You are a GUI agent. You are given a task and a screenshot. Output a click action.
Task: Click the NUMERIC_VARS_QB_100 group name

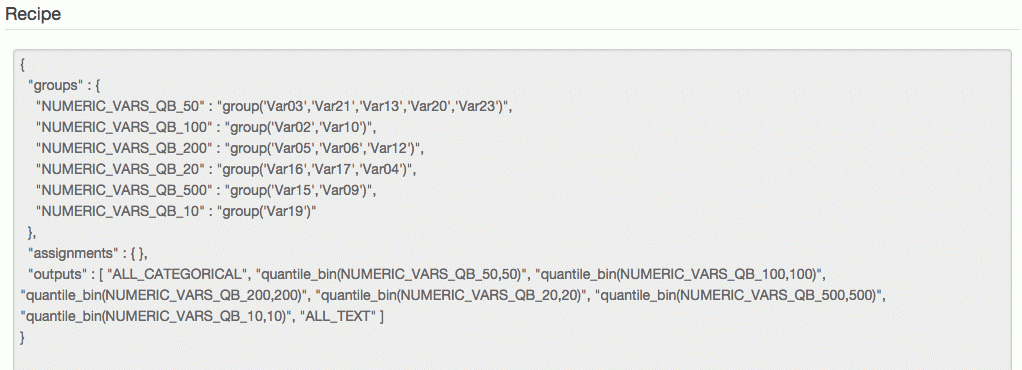click(x=124, y=127)
